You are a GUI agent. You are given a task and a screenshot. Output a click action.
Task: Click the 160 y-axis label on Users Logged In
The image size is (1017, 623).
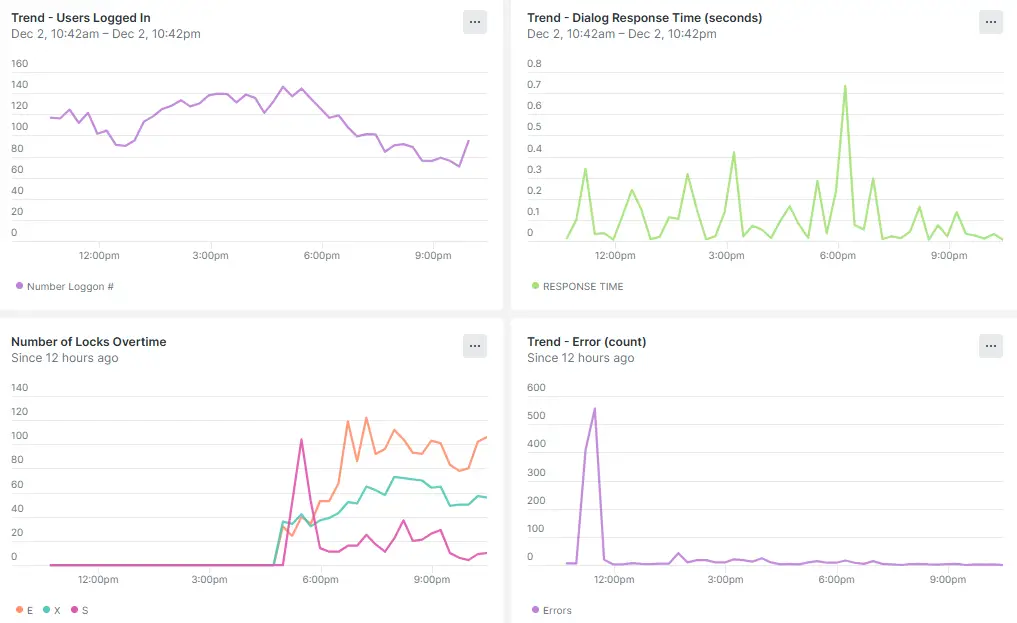(x=19, y=64)
